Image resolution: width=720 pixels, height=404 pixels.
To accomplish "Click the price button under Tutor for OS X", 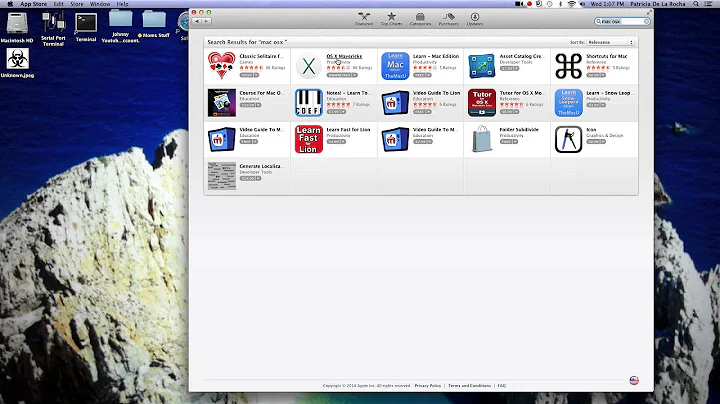I will click(510, 112).
